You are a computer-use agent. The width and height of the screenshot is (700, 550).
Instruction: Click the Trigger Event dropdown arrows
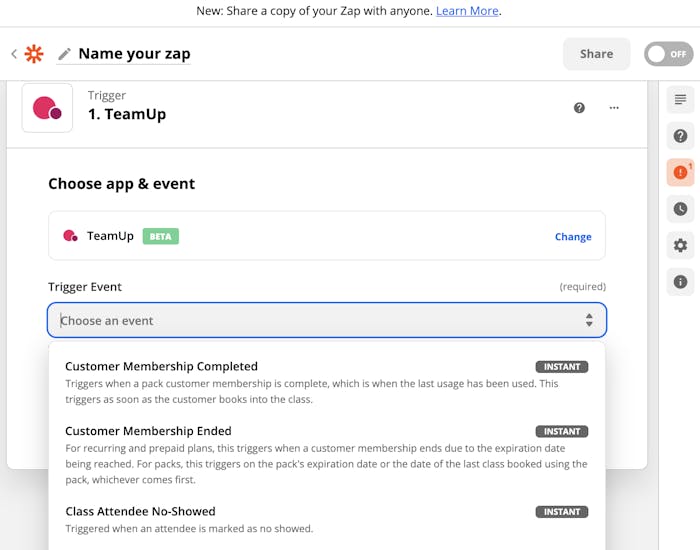[x=589, y=320]
